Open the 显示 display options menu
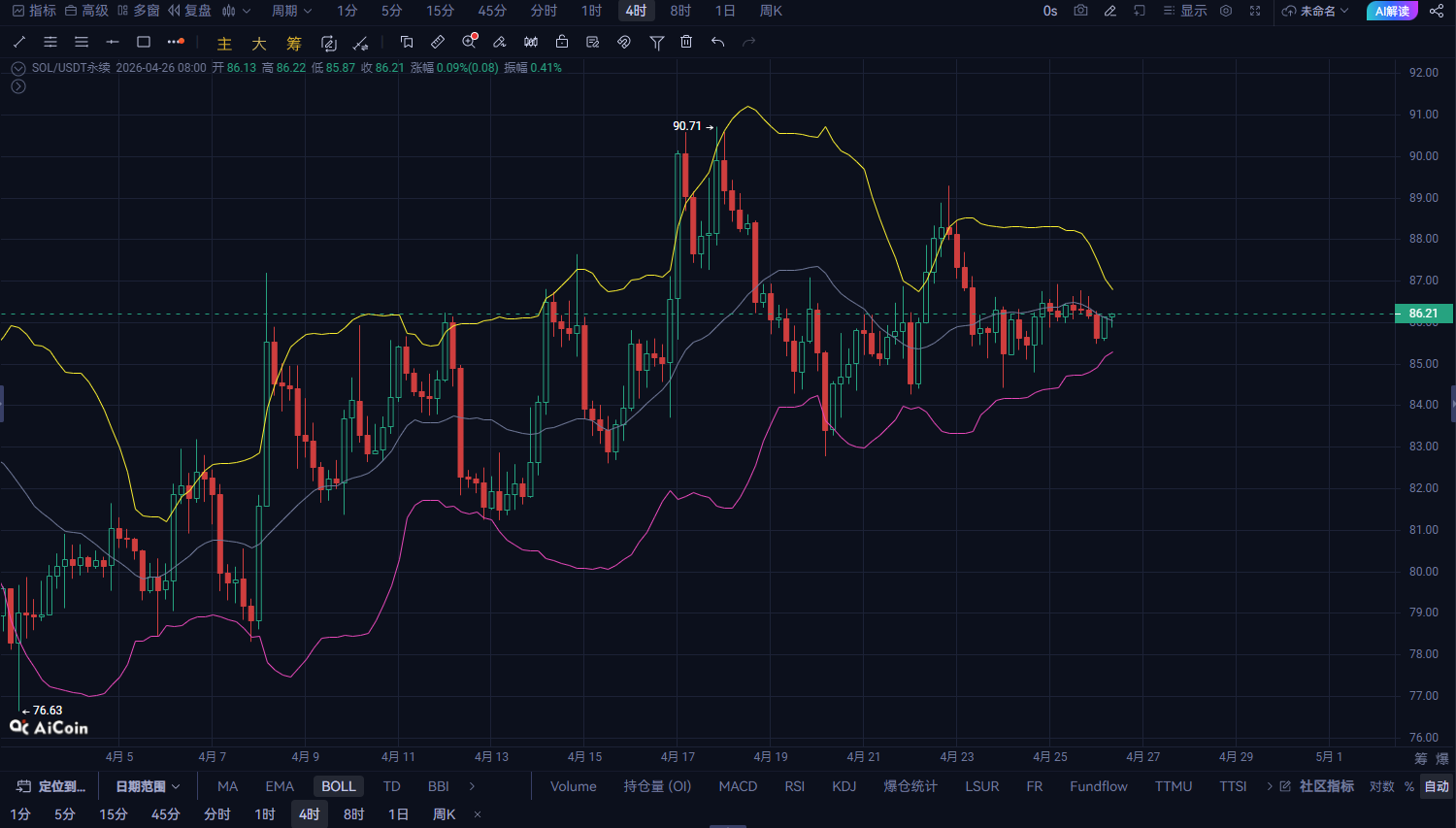The height and width of the screenshot is (828, 1456). [1185, 11]
